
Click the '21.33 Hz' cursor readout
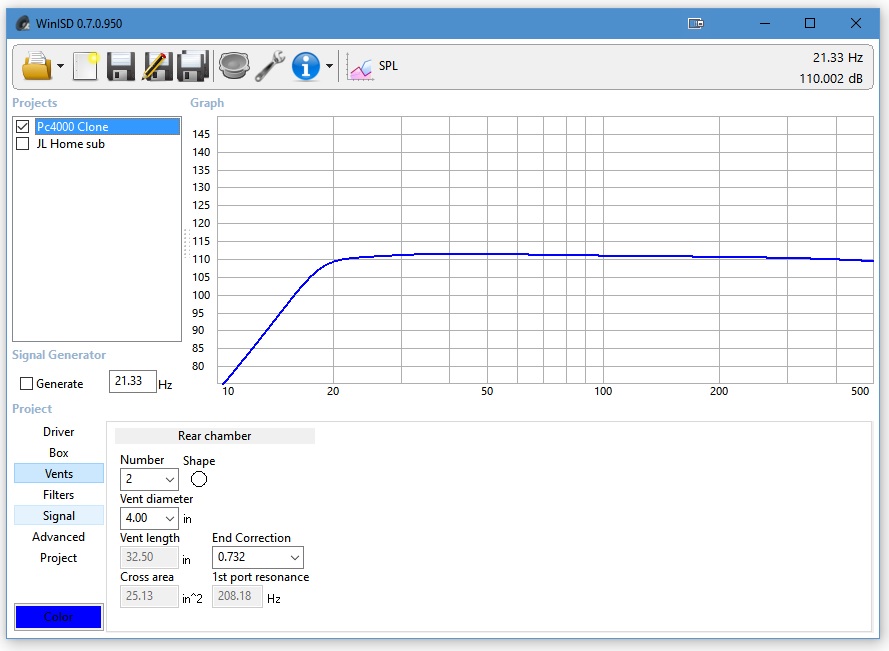click(838, 58)
